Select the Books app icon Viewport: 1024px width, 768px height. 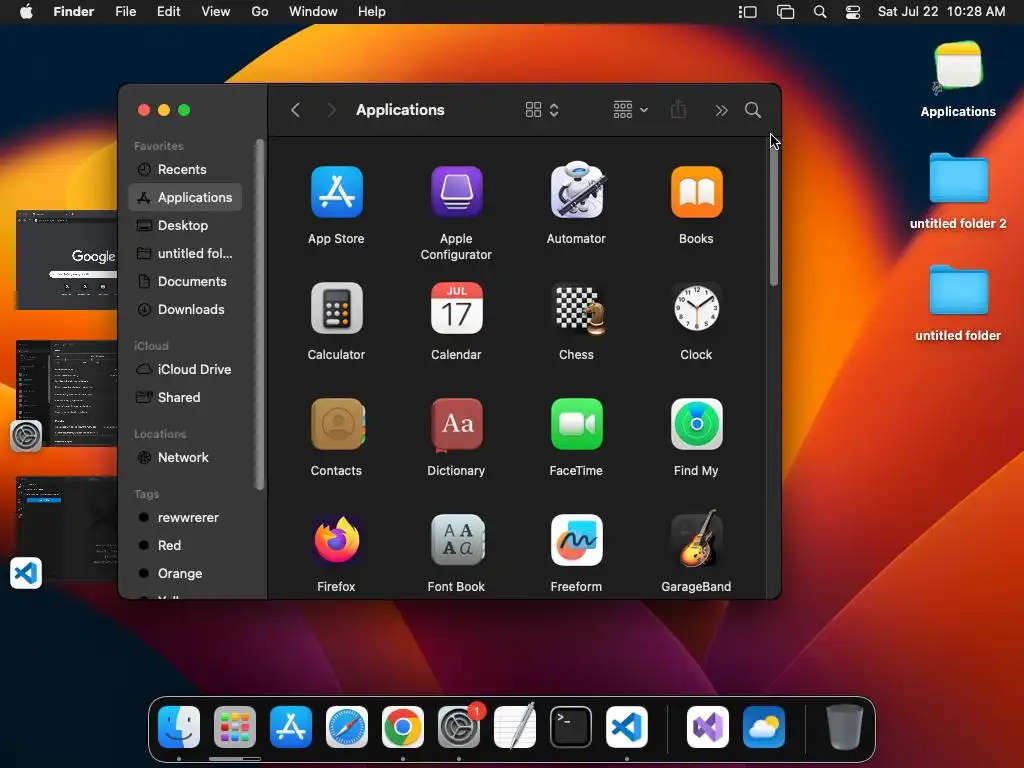click(696, 192)
